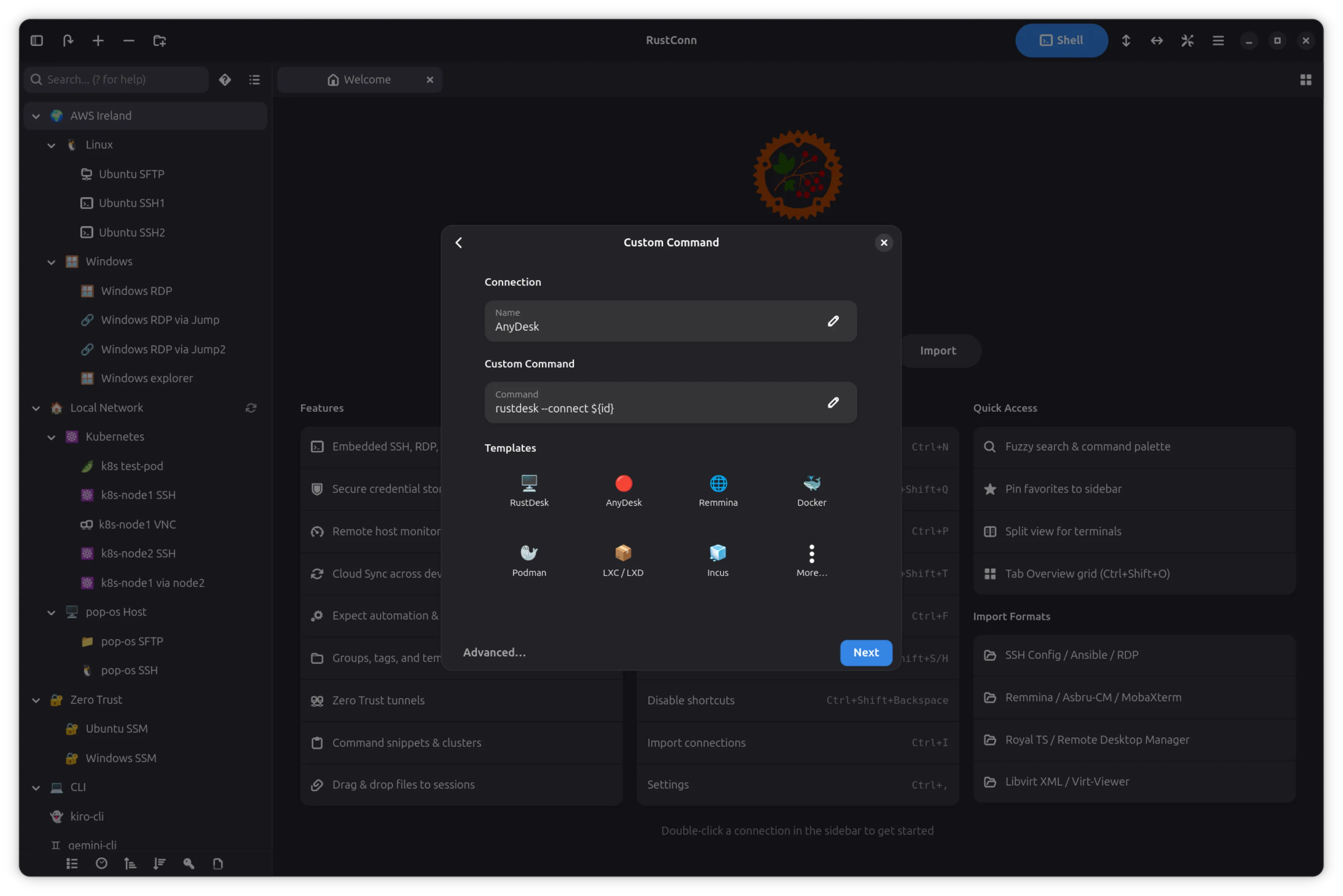Choose the Docker template
This screenshot has width=1343, height=896.
coord(812,490)
